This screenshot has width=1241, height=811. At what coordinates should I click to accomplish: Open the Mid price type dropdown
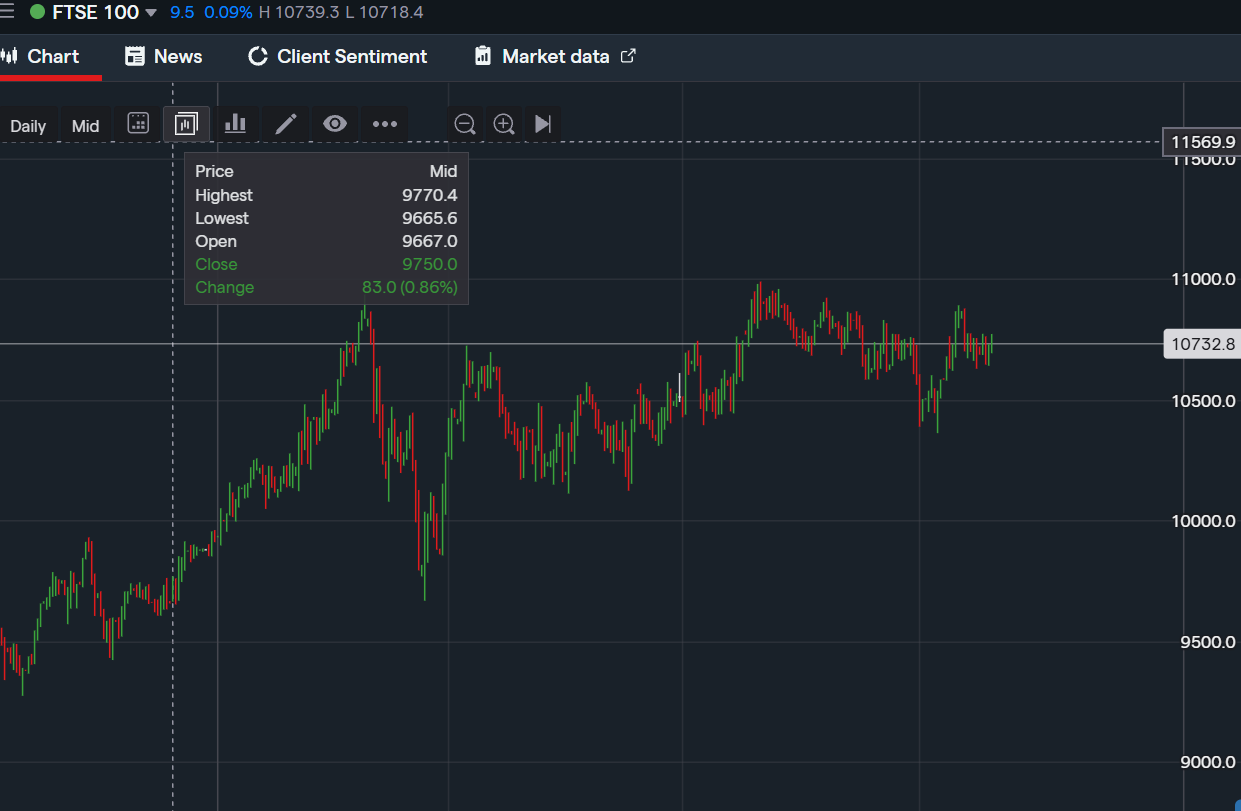85,125
